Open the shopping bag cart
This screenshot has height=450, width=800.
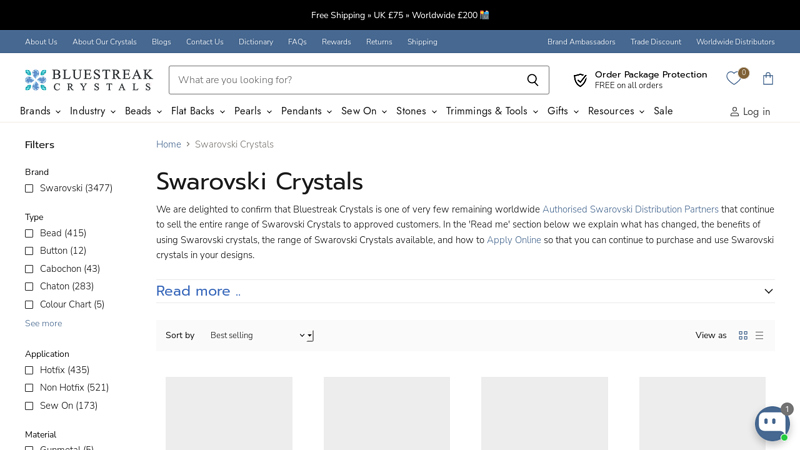[x=768, y=79]
